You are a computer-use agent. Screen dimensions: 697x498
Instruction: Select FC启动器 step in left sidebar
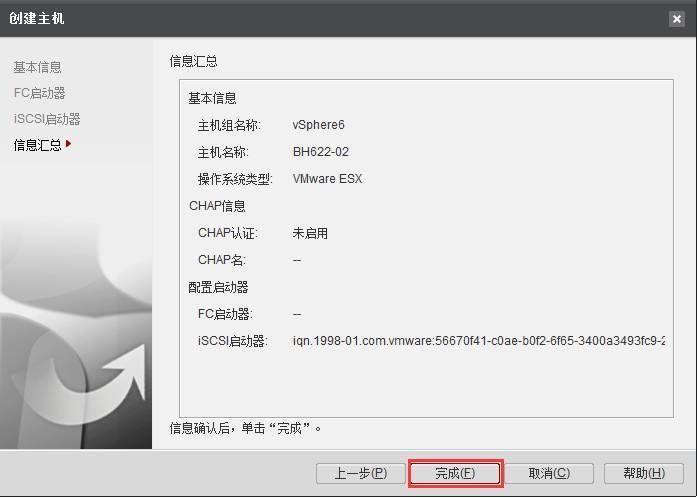click(39, 93)
